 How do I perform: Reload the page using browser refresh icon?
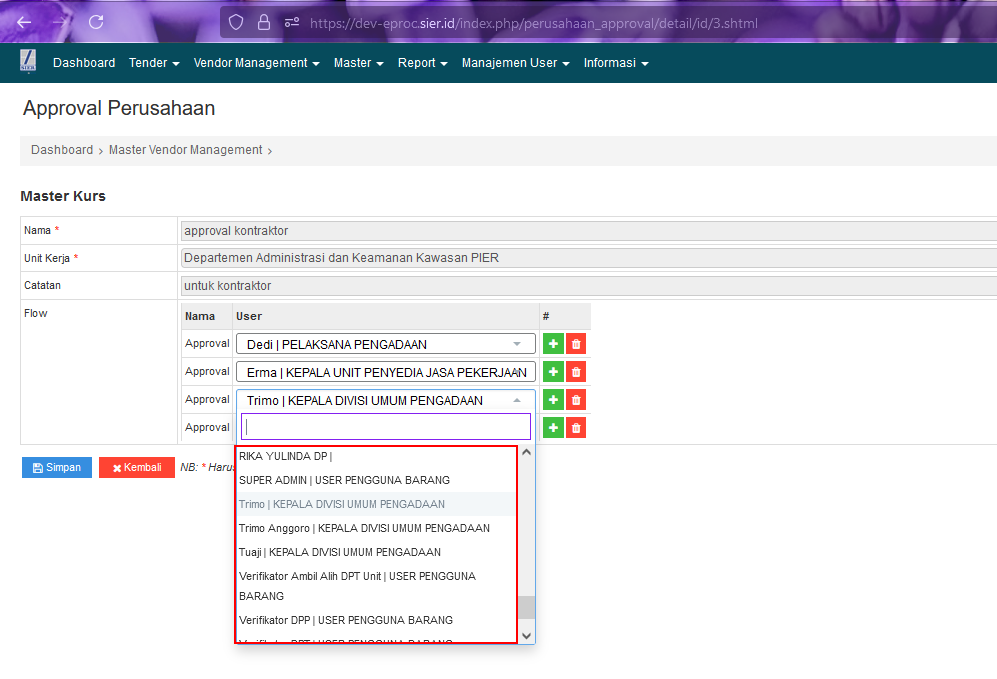[x=96, y=22]
